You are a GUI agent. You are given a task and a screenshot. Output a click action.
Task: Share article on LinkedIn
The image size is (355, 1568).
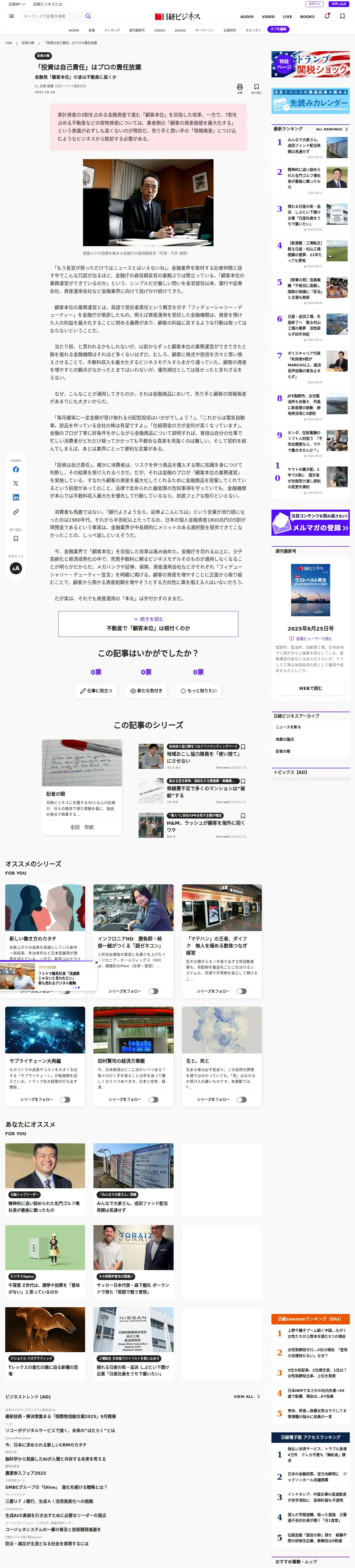[16, 497]
